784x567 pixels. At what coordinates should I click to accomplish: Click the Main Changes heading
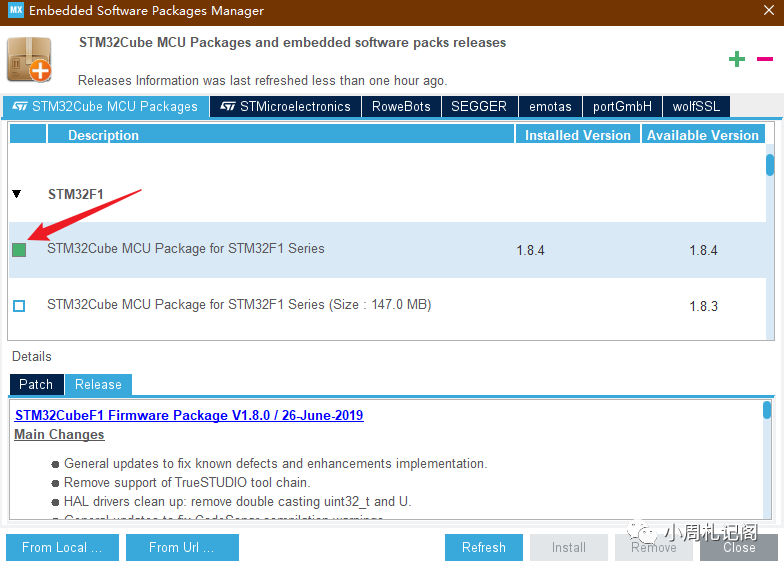tap(59, 434)
